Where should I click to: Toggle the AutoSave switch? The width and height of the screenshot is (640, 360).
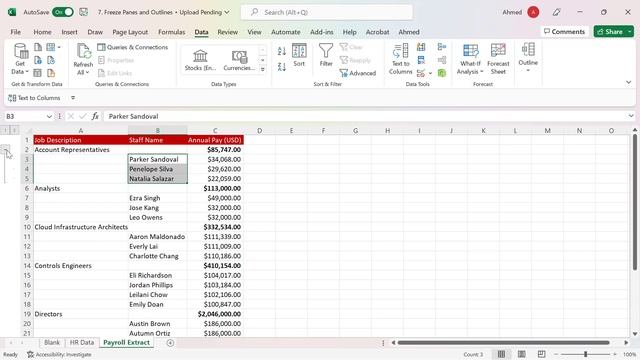[62, 12]
